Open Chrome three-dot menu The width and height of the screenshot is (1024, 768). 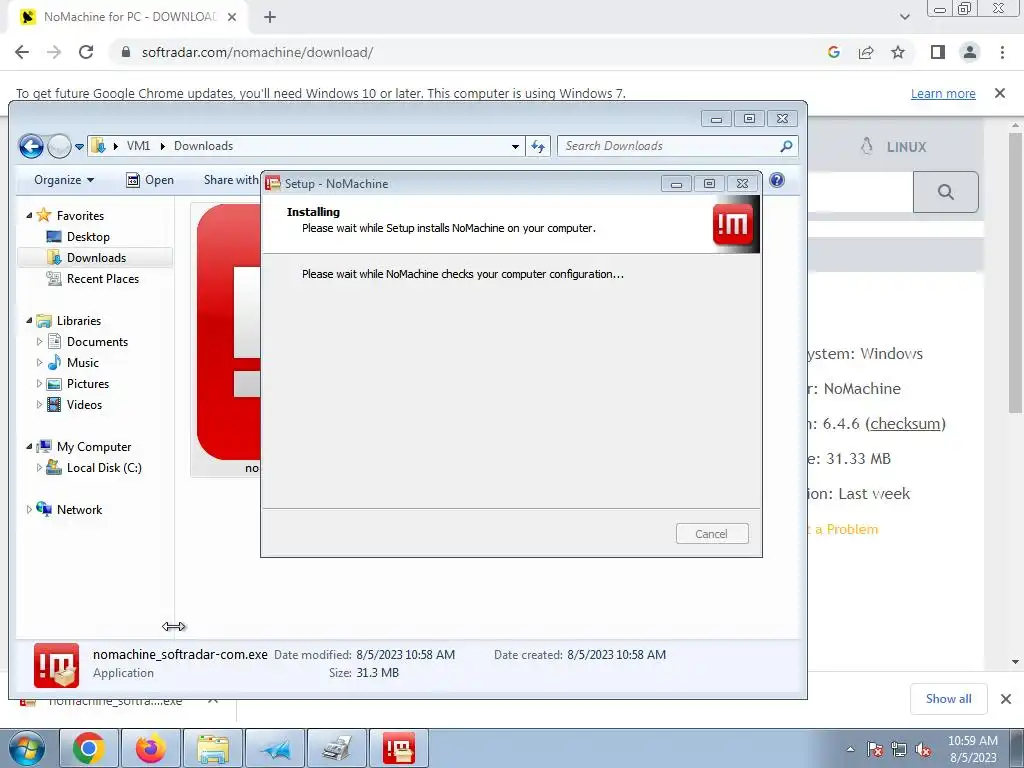[x=1002, y=52]
